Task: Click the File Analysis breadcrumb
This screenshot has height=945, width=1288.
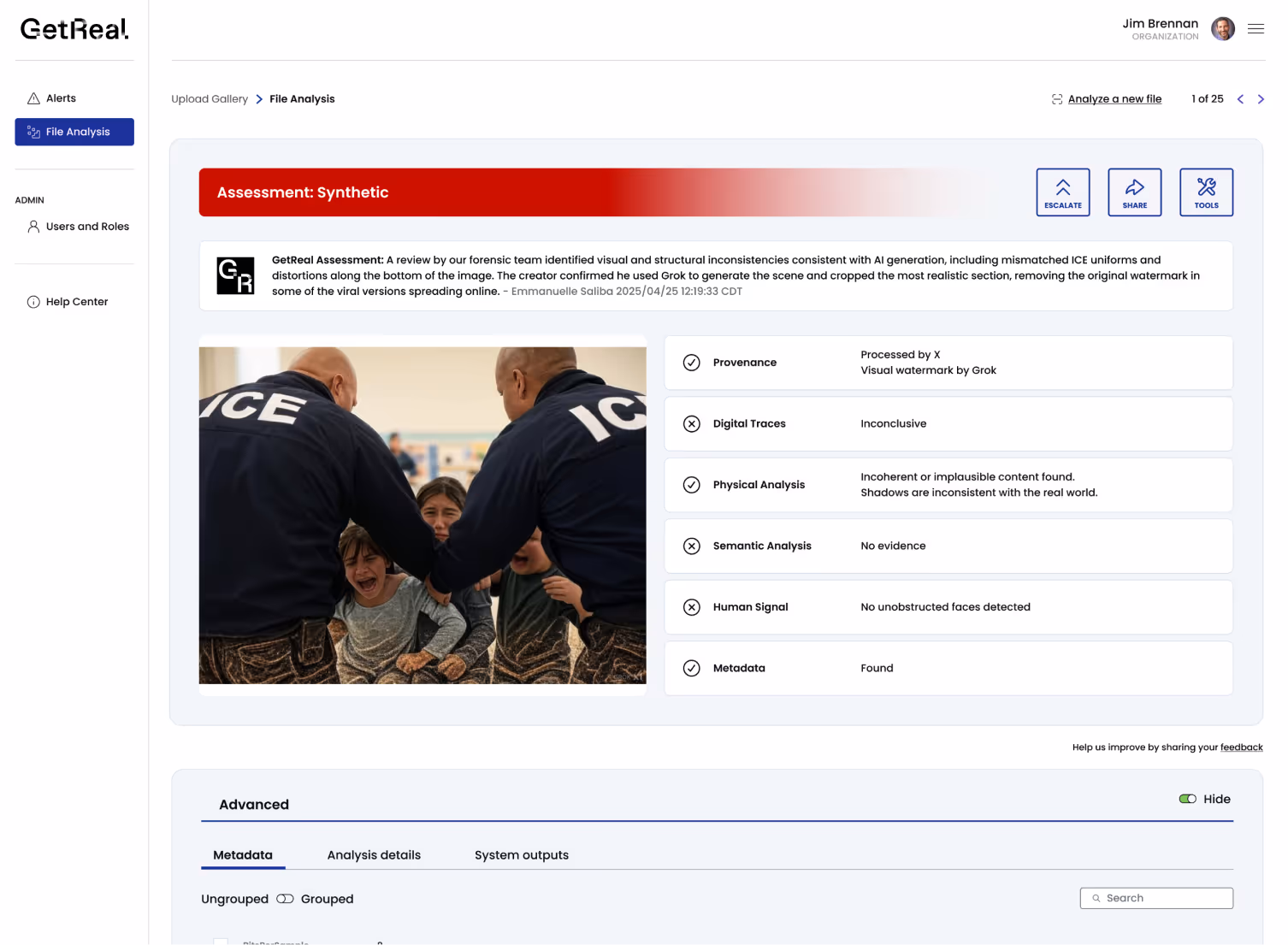Action: pos(302,99)
